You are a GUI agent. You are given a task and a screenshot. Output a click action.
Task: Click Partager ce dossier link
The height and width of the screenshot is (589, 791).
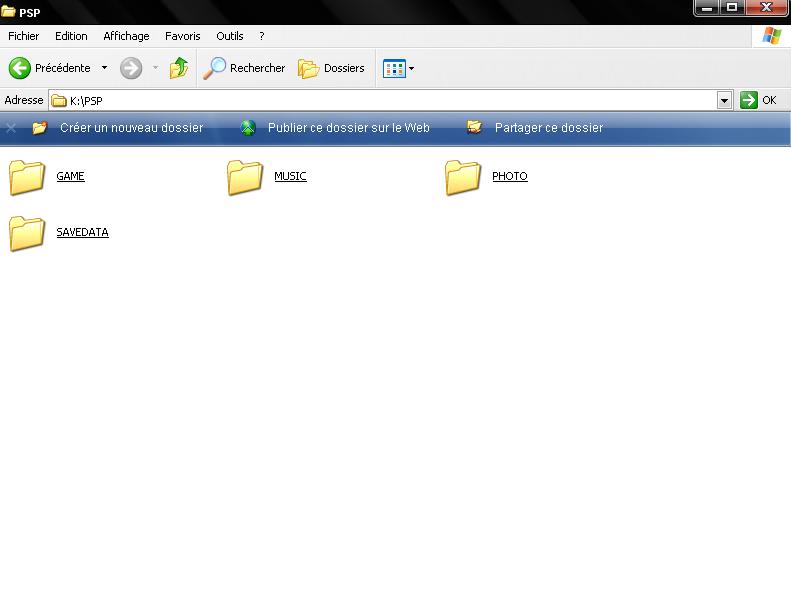548,128
